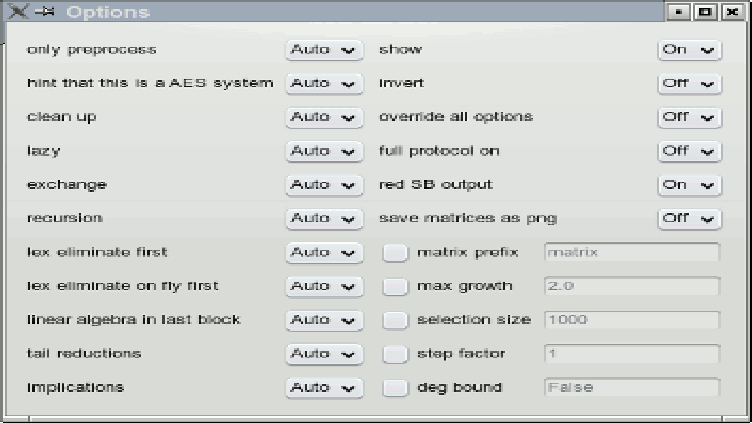Enable the matrix prefix checkbox
This screenshot has width=752, height=423.
click(x=395, y=253)
